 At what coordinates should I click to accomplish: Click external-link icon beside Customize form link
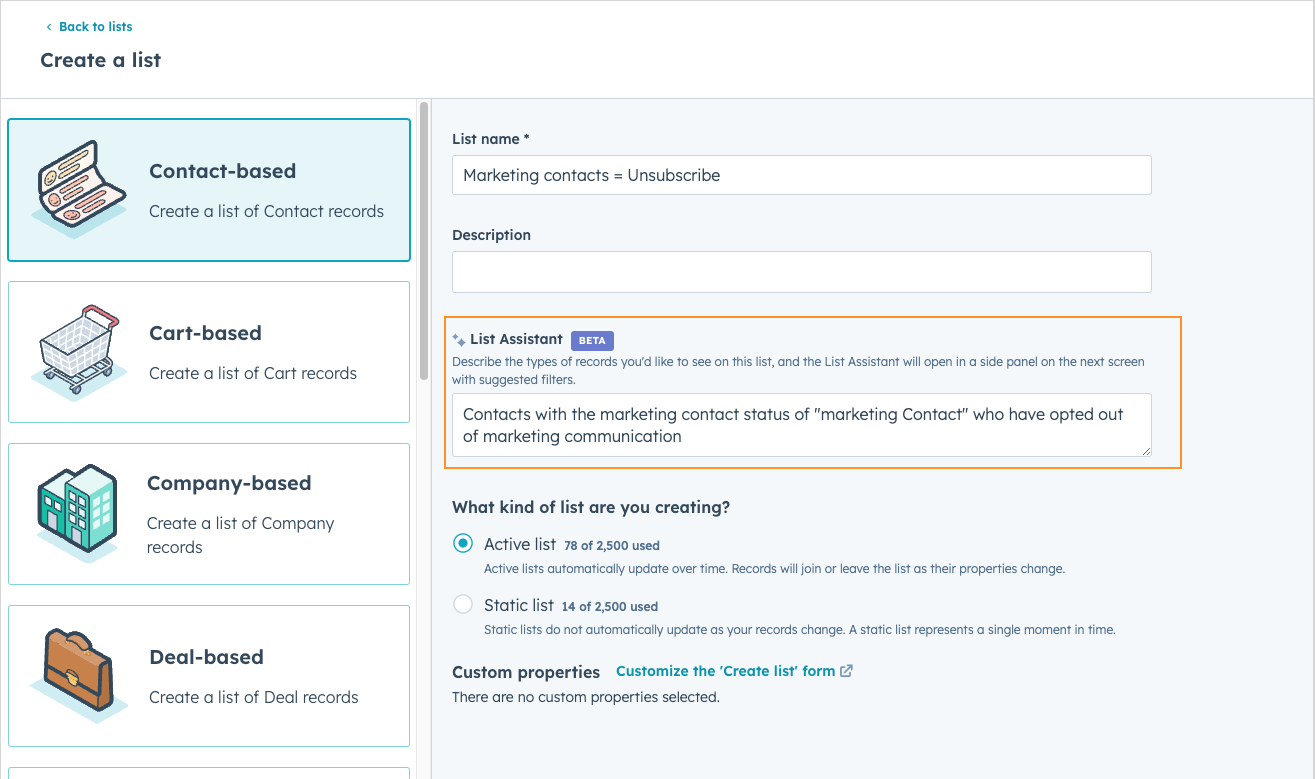pyautogui.click(x=846, y=671)
